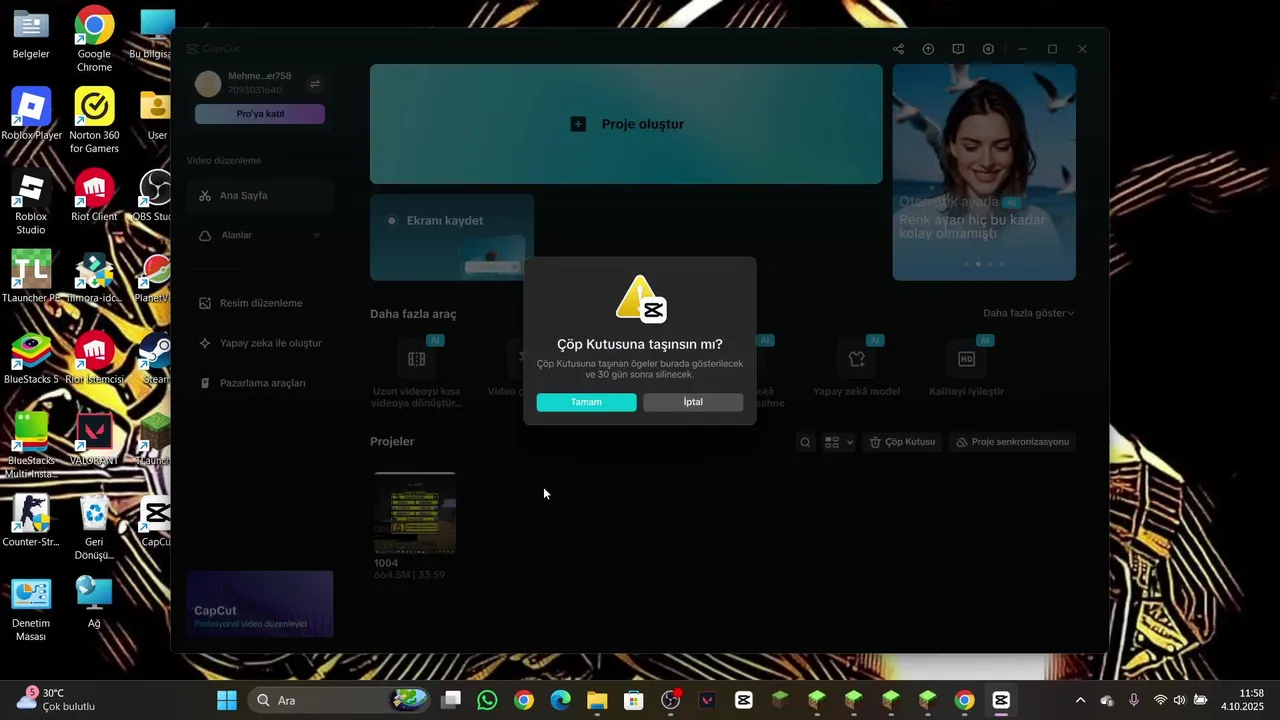Open Riot İstemcisi desktop shortcut
The image size is (1280, 720).
[x=94, y=358]
